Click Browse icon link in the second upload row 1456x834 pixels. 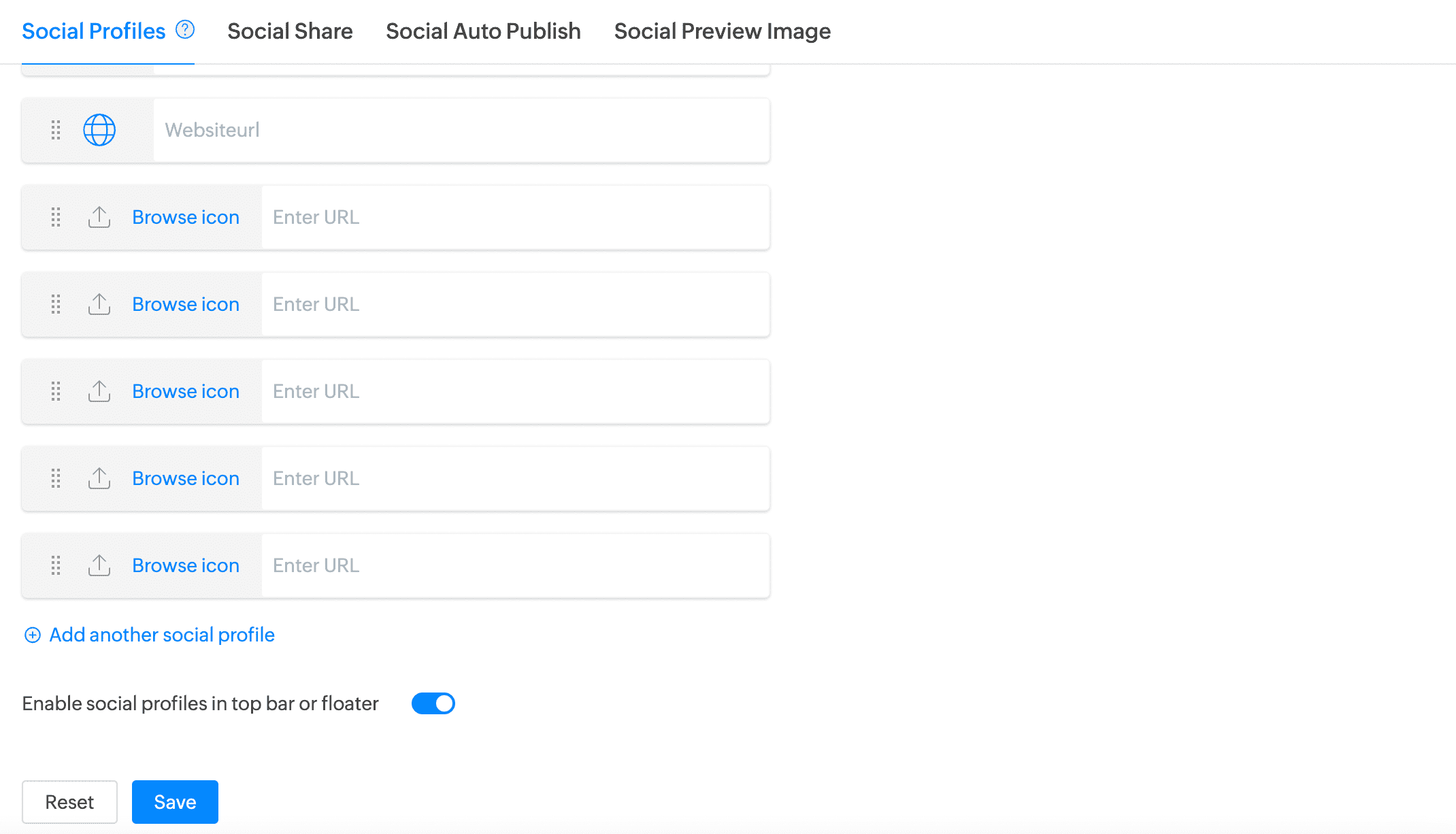click(x=186, y=304)
